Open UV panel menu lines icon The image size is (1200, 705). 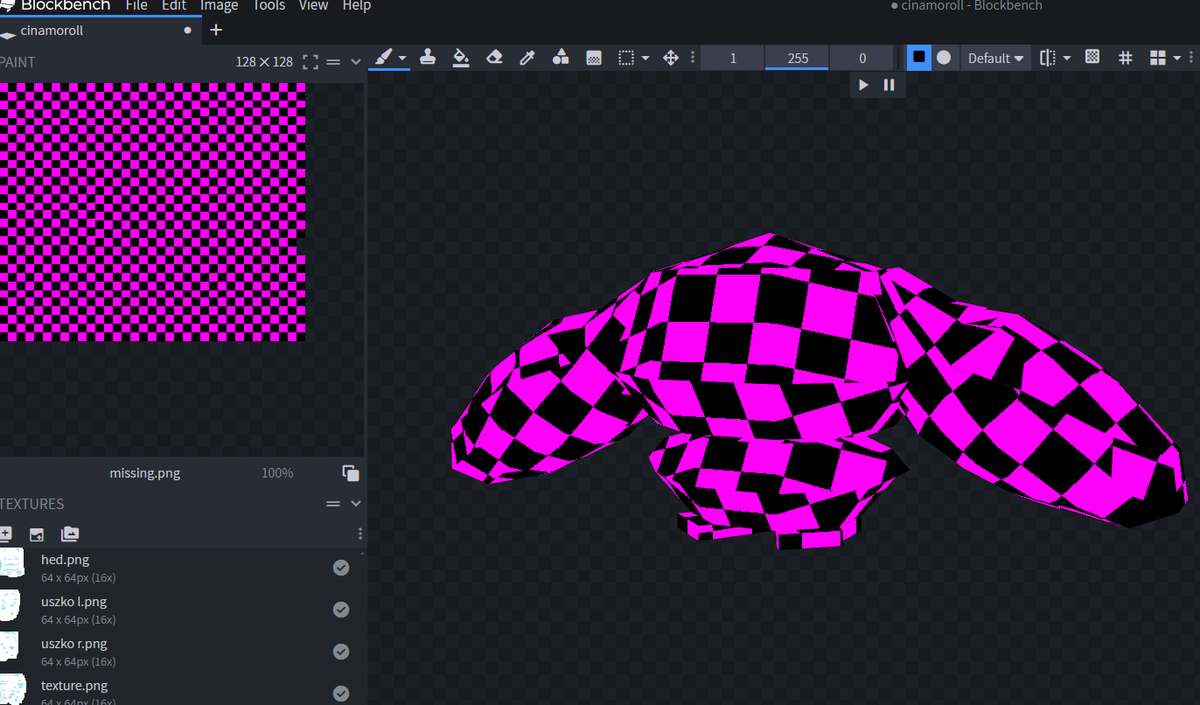coord(334,62)
